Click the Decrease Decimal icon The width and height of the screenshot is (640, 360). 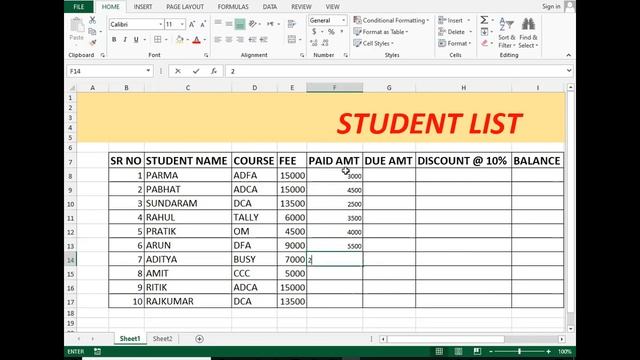click(x=325, y=43)
